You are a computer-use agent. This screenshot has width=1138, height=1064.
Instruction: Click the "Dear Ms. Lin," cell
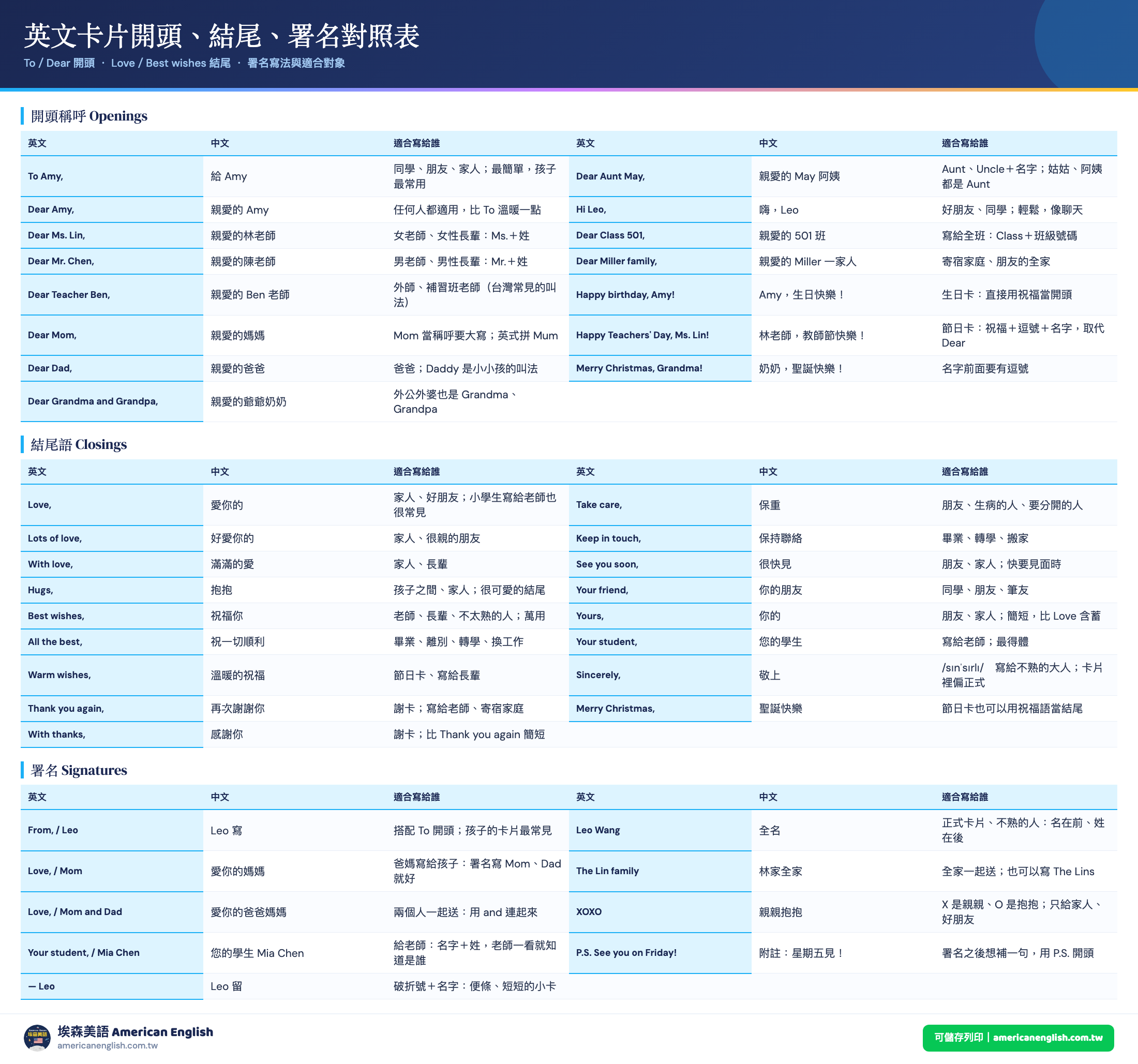pyautogui.click(x=112, y=235)
